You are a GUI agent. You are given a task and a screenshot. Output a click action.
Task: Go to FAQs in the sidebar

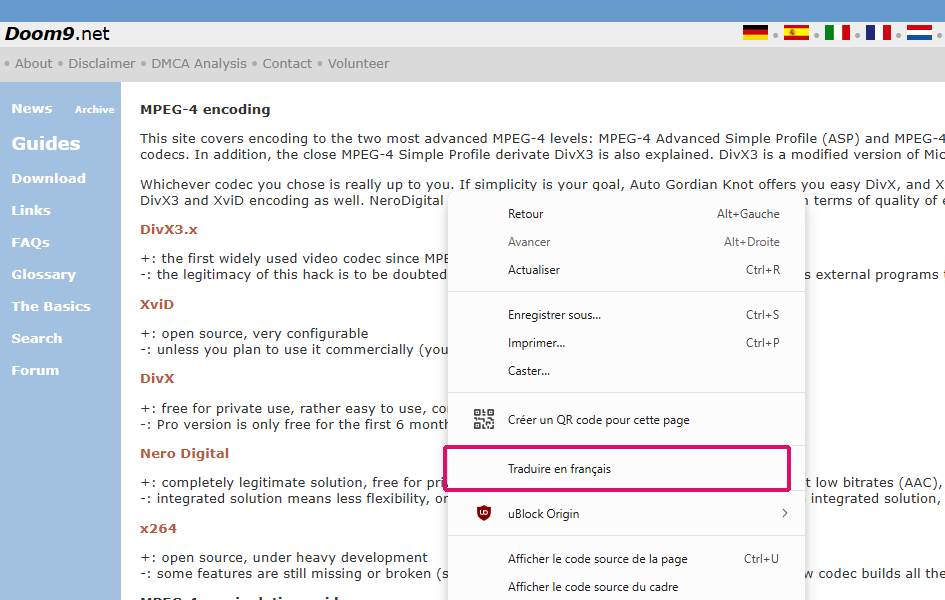click(x=31, y=243)
